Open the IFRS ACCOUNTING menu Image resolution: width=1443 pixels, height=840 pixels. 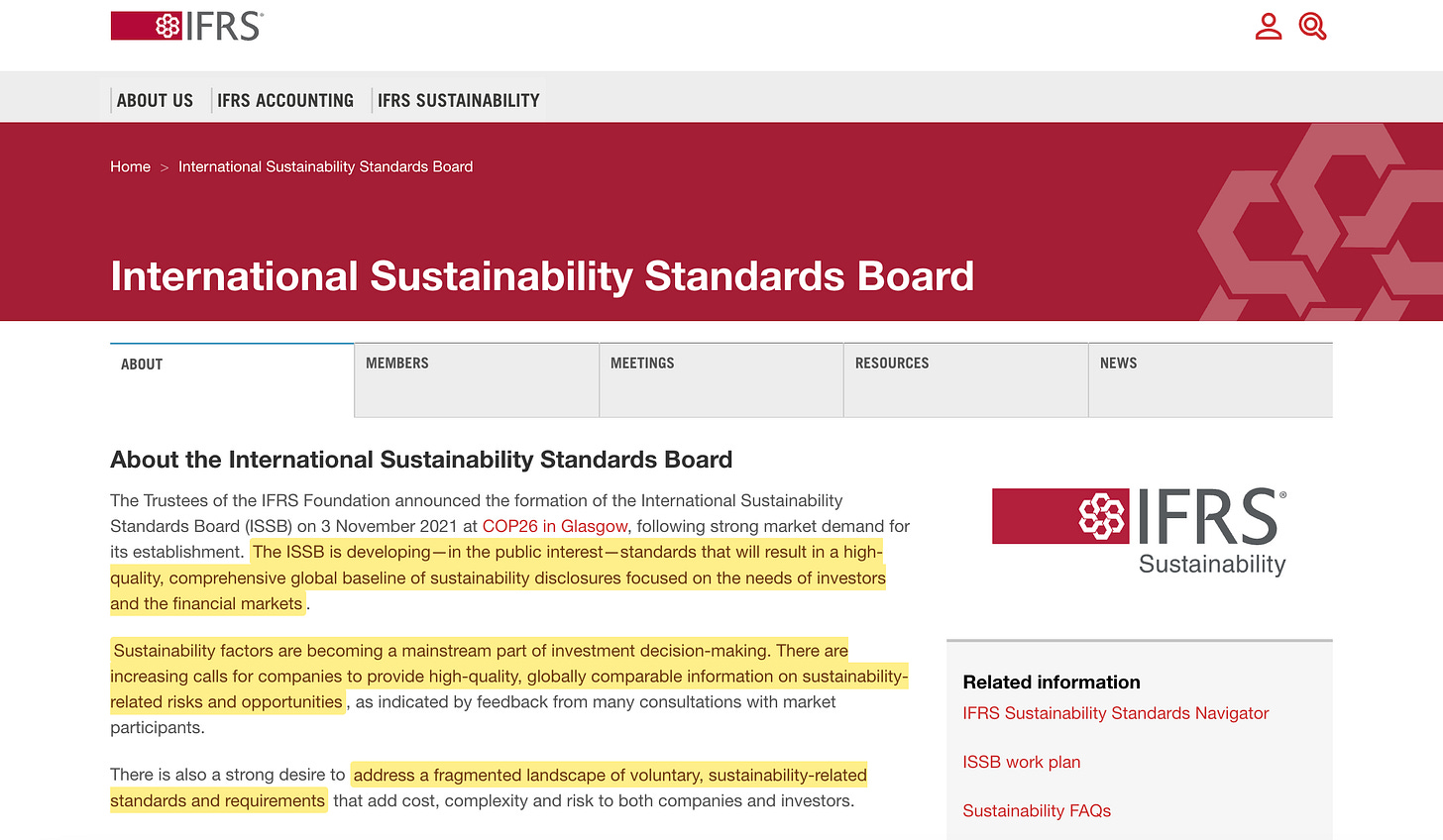pyautogui.click(x=285, y=100)
